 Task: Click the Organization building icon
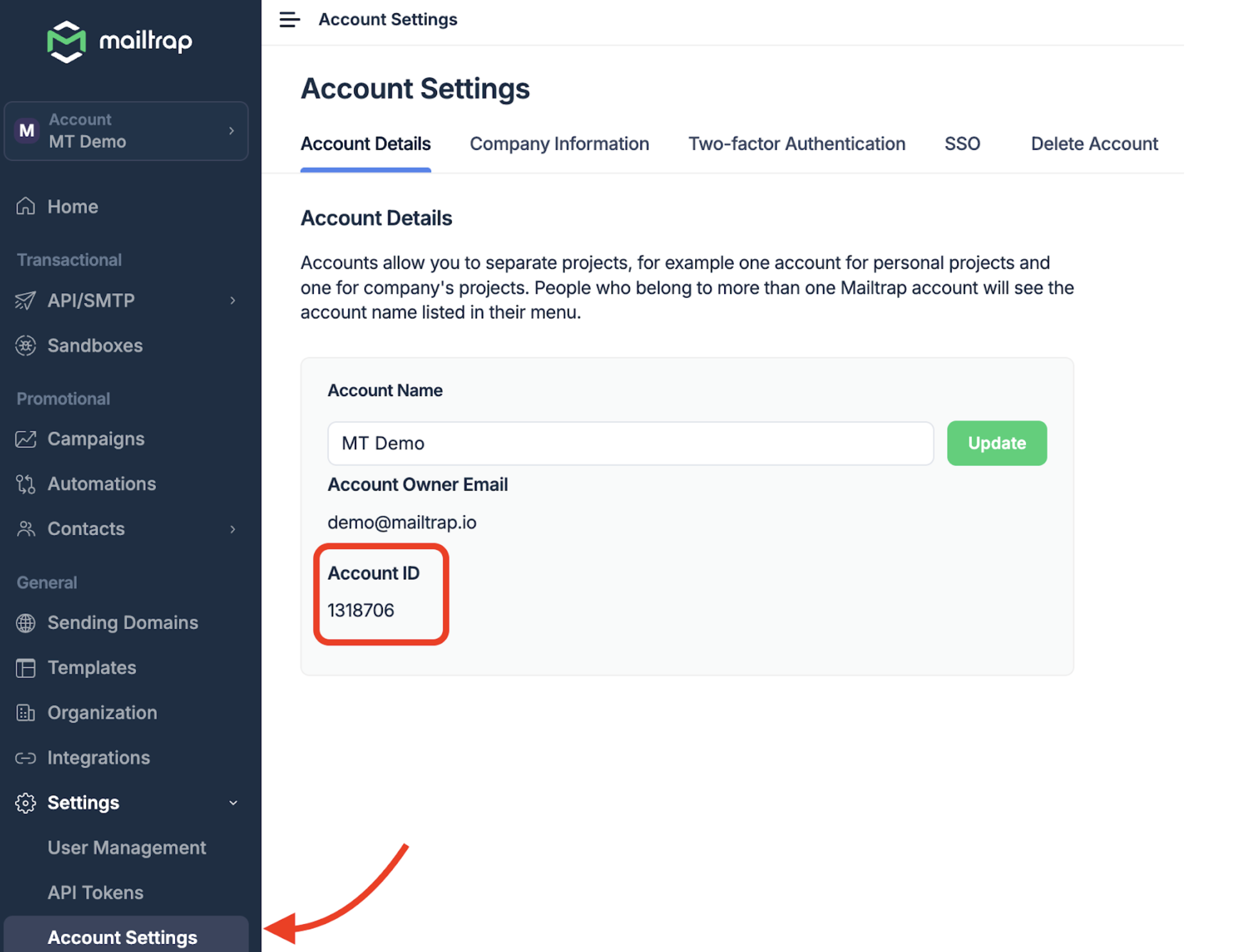pyautogui.click(x=26, y=712)
